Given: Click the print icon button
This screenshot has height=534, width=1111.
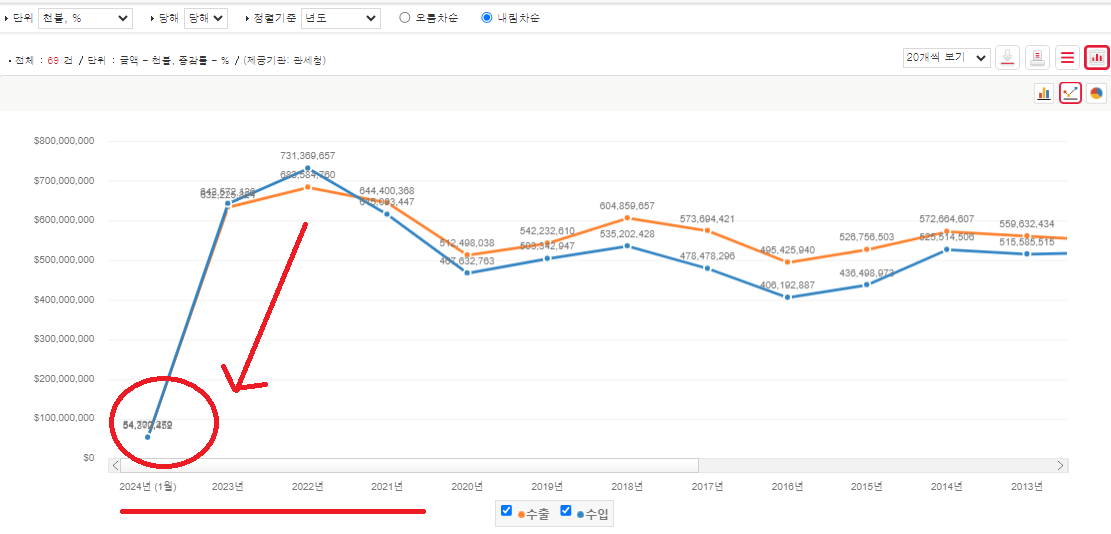Looking at the screenshot, I should click(x=1038, y=58).
